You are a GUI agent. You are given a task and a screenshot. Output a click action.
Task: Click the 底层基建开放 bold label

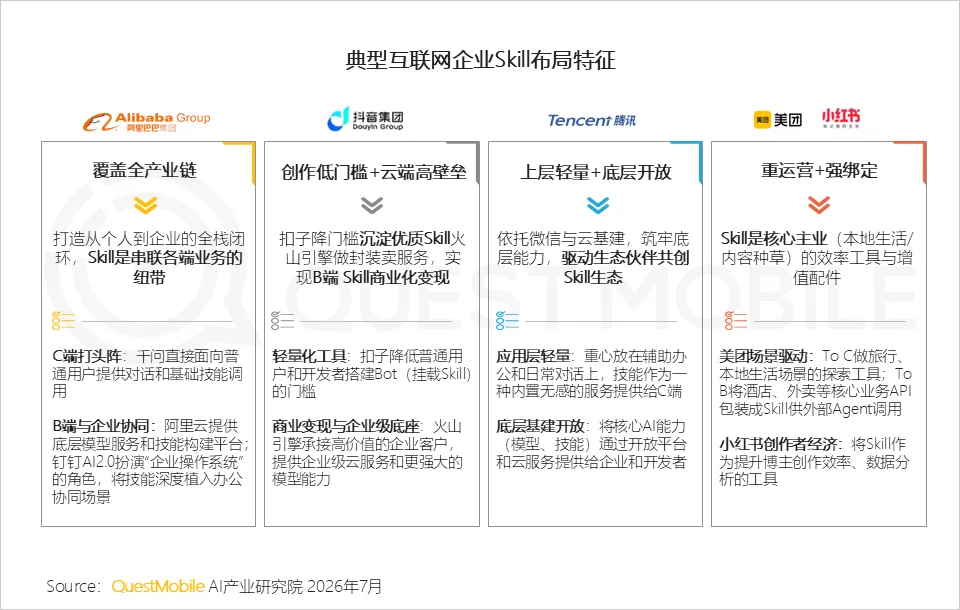tap(539, 426)
